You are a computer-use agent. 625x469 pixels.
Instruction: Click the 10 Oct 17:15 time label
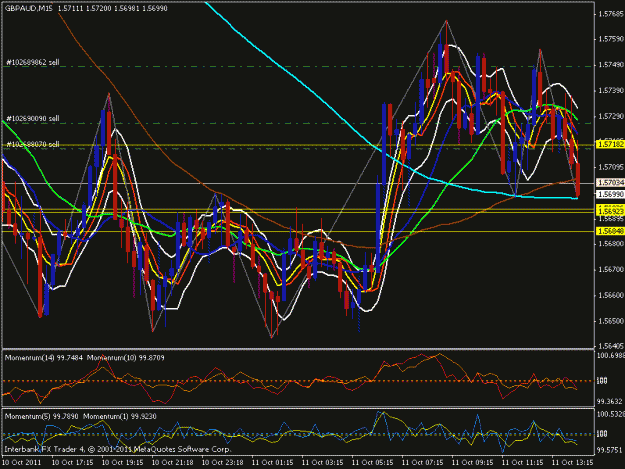pyautogui.click(x=73, y=463)
